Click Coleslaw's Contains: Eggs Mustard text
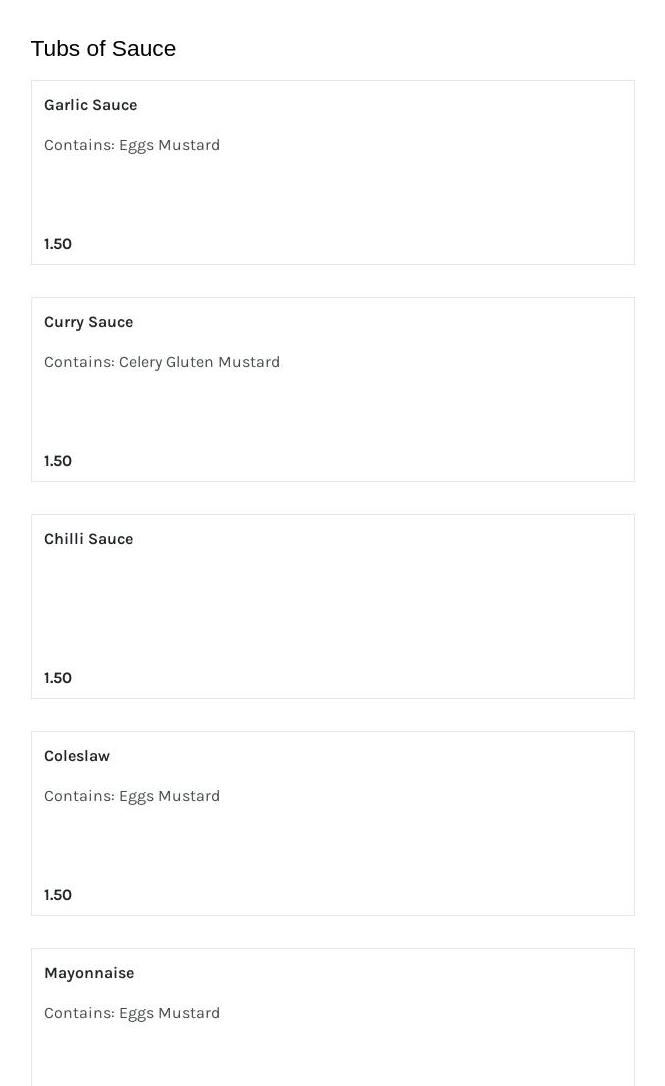The width and height of the screenshot is (665, 1086). [x=132, y=796]
